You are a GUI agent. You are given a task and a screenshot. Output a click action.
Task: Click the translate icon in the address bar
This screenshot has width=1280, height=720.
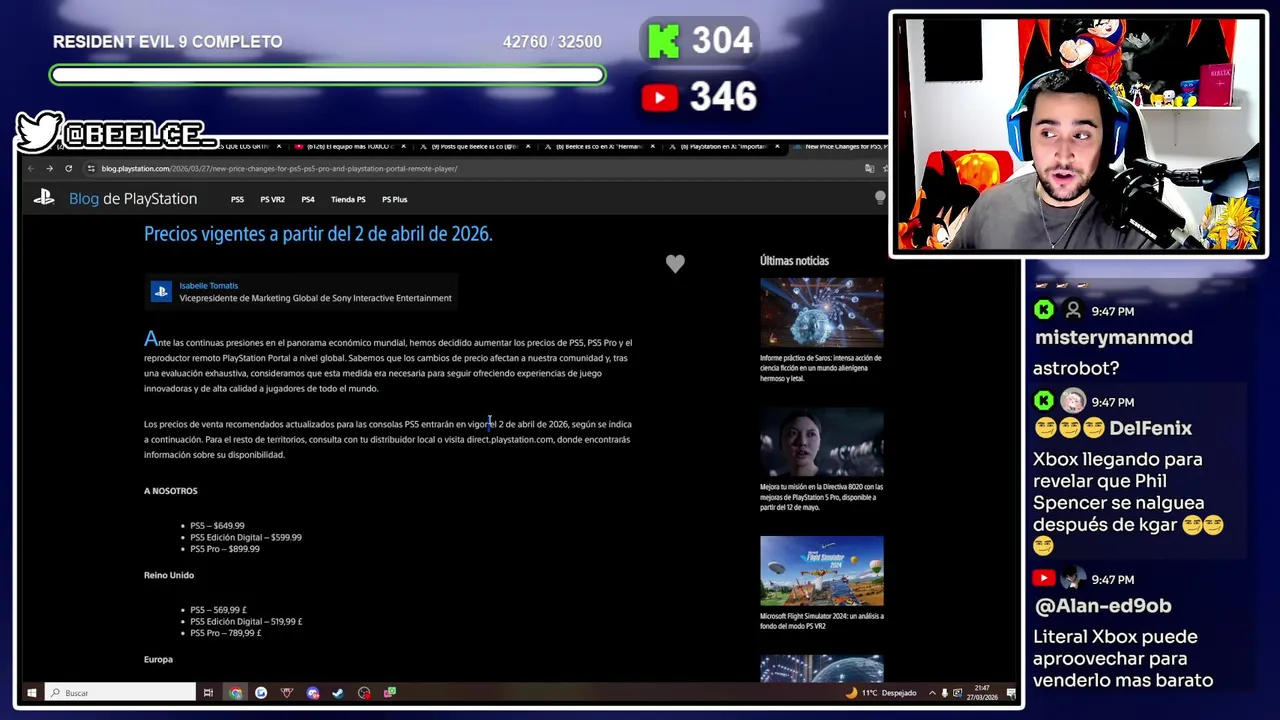point(869,168)
